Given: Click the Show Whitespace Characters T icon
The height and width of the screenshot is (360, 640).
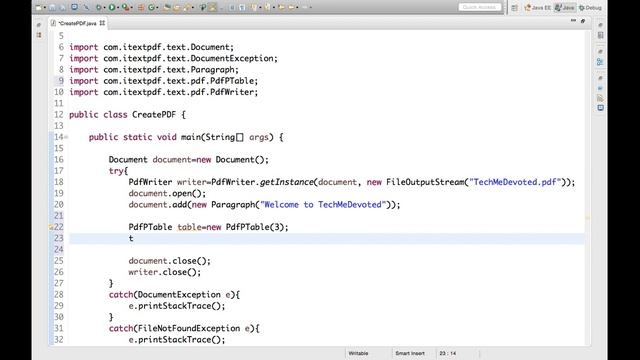Looking at the screenshot, I should (x=242, y=7).
